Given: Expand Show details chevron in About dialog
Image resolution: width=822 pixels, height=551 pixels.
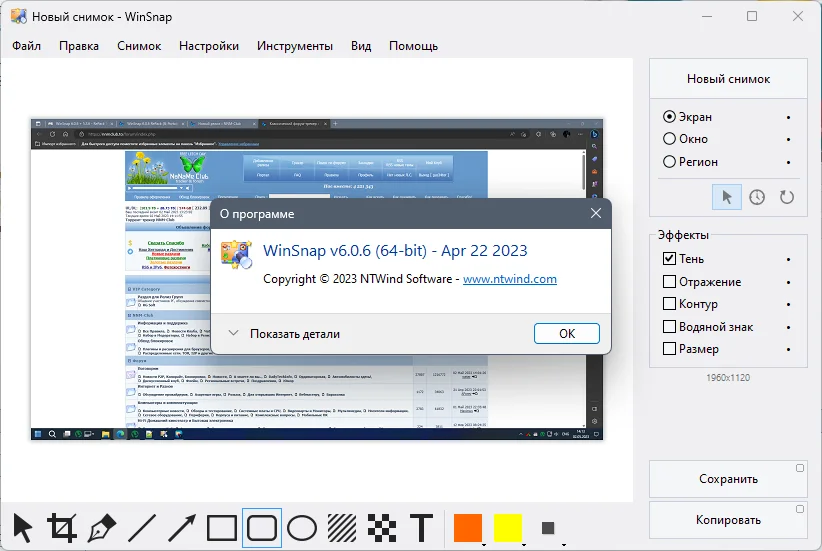Looking at the screenshot, I should (x=234, y=333).
